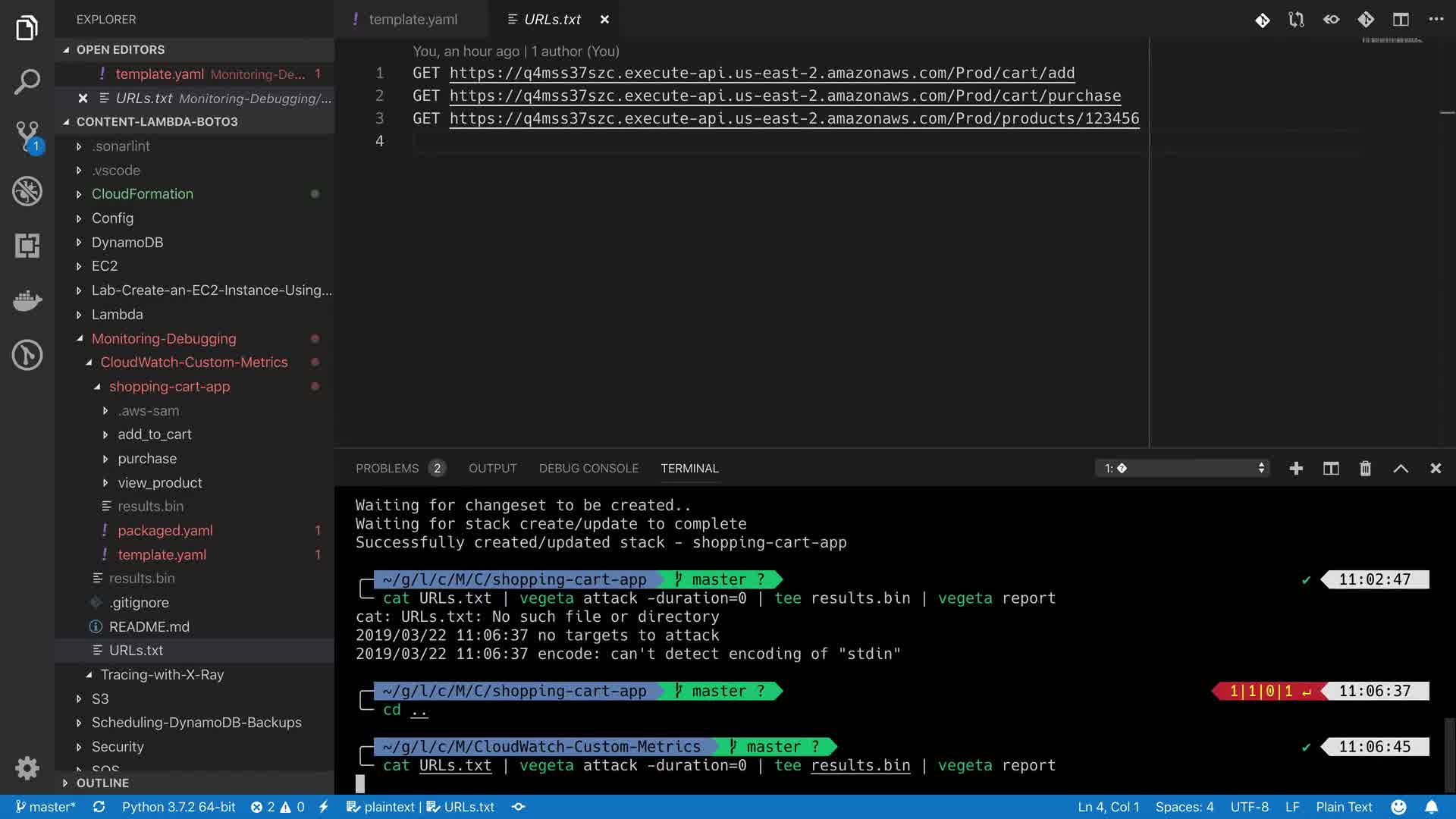Click the split editor icon
The width and height of the screenshot is (1456, 819).
coord(1401,20)
